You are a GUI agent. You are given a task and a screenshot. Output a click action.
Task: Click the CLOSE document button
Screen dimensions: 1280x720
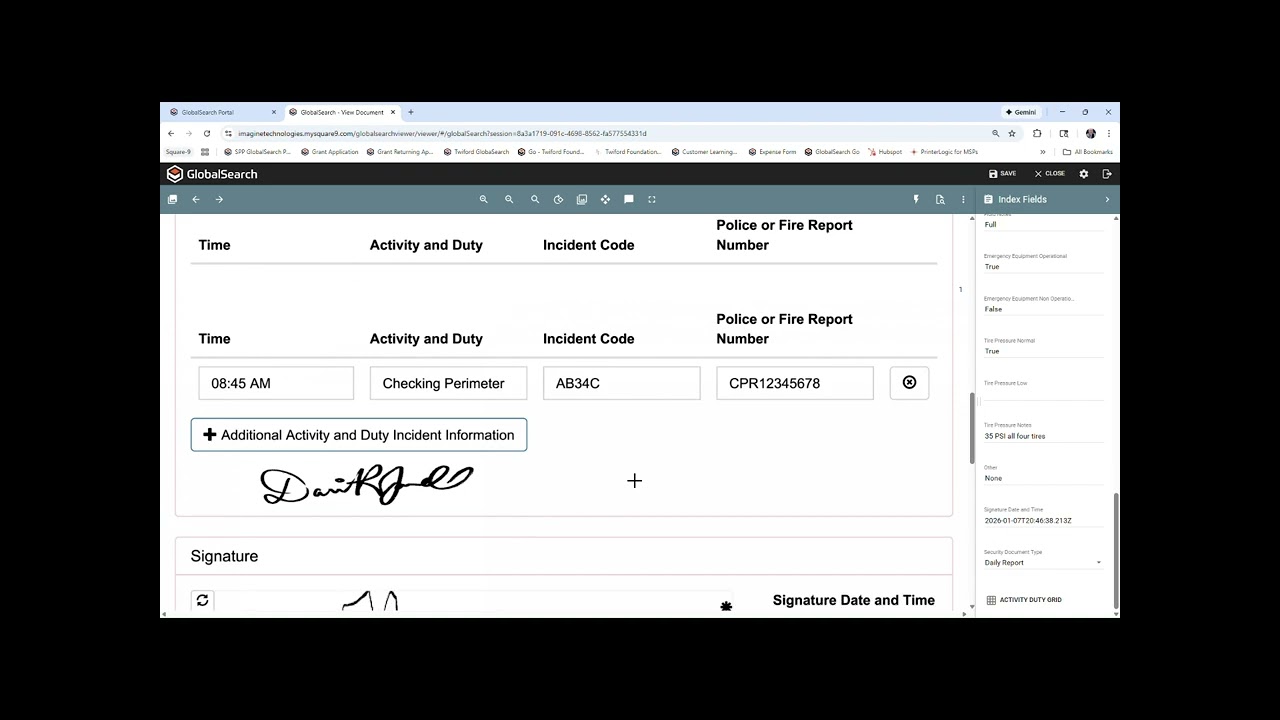1049,174
